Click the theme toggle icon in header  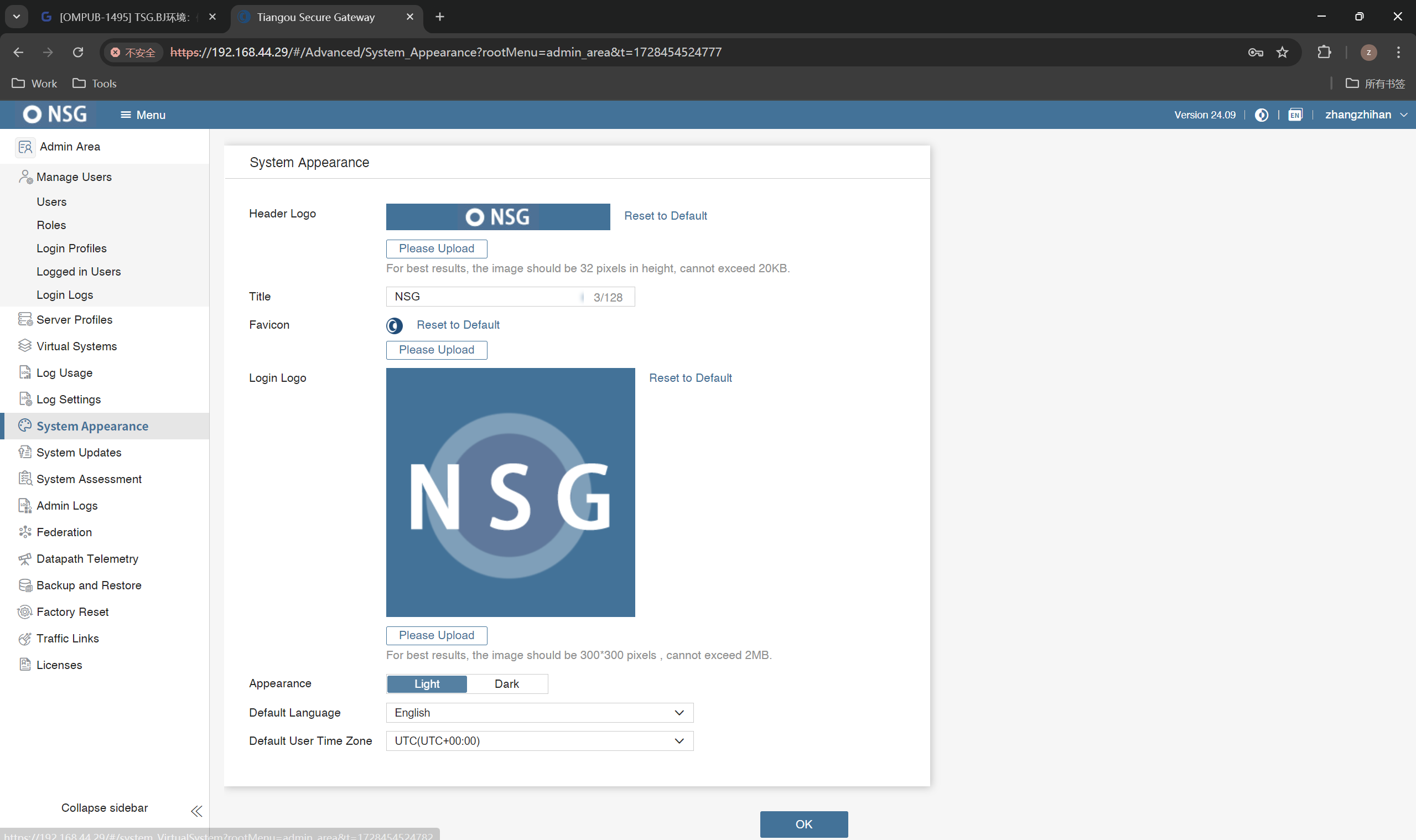(x=1261, y=115)
